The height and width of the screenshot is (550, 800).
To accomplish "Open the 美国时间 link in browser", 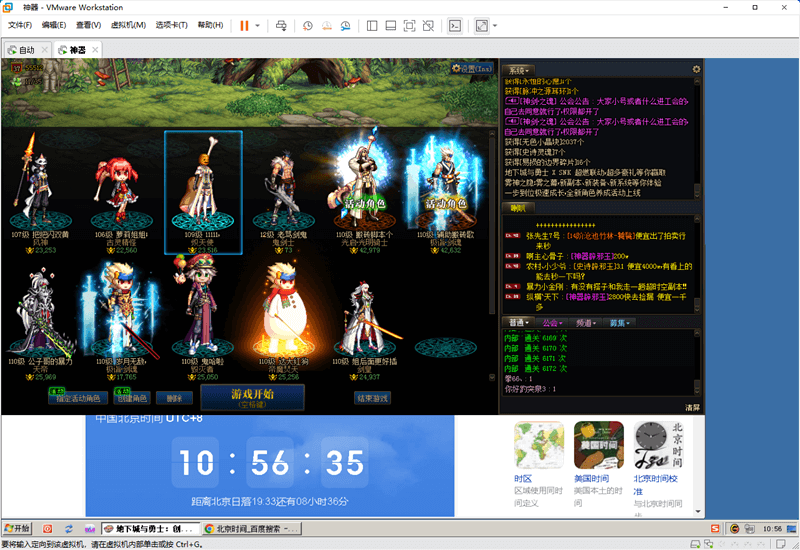I will pos(591,479).
